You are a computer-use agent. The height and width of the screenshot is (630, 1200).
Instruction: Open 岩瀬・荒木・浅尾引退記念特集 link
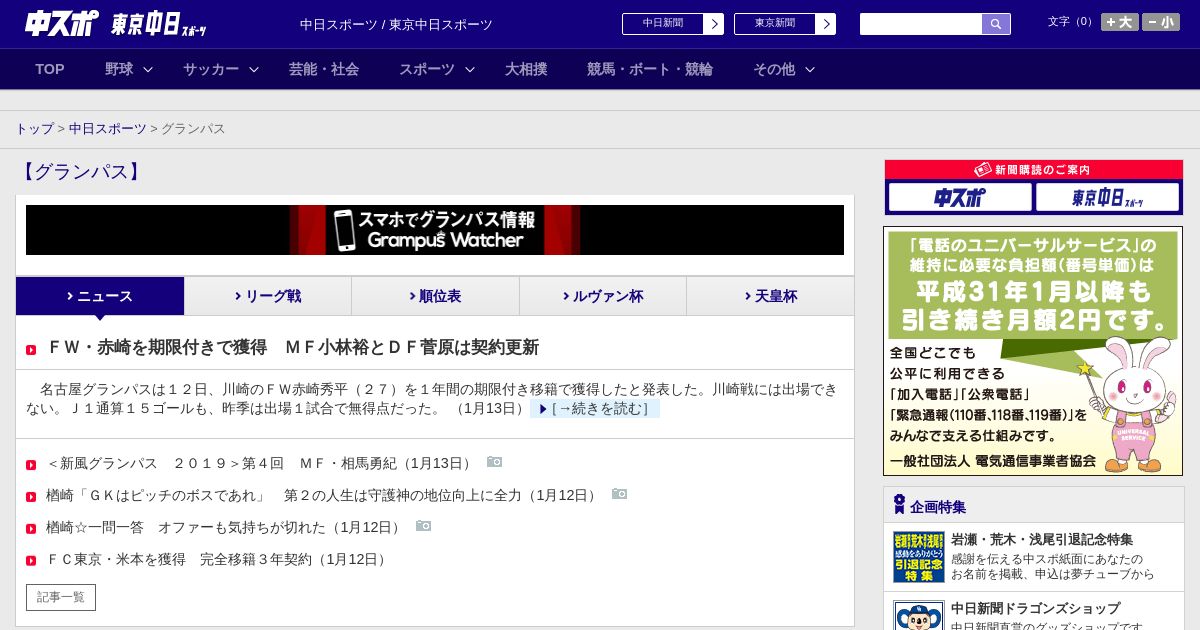(x=1042, y=539)
